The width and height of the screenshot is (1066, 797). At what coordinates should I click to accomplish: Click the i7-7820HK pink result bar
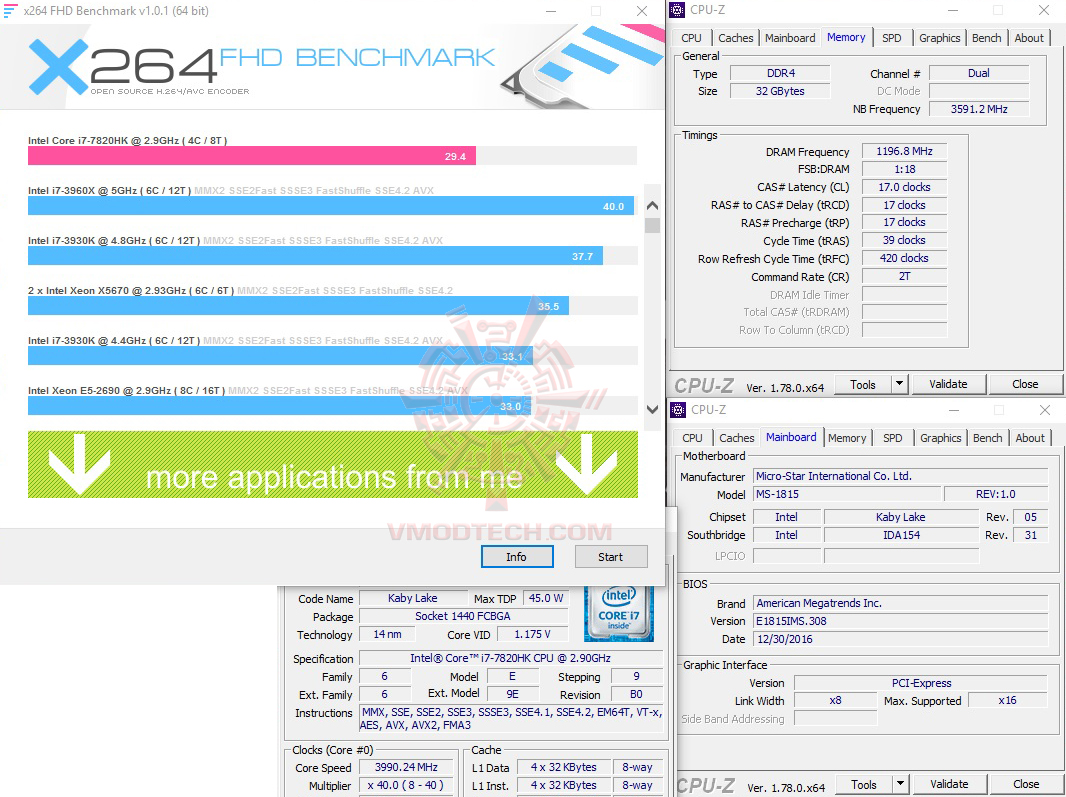(x=252, y=156)
